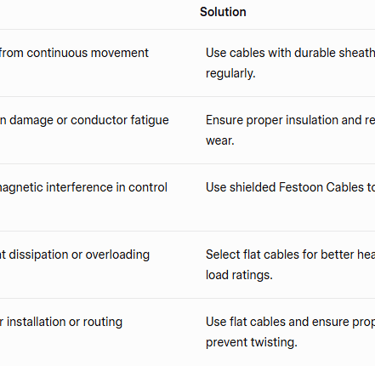
Task: Click the 'load ratings.' text
Action: tap(239, 275)
